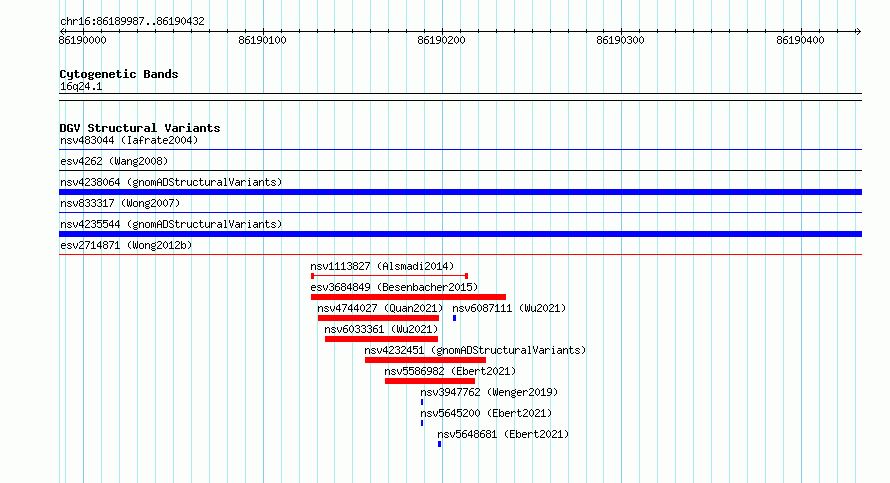This screenshot has width=890, height=483.
Task: Click the nsv483044 (Iafrate2004) variant label
Action: pos(129,140)
